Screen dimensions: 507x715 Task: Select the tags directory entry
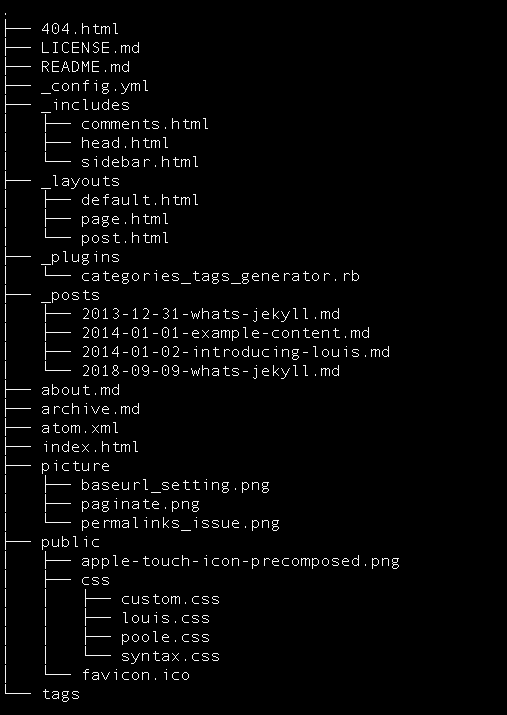pos(61,694)
